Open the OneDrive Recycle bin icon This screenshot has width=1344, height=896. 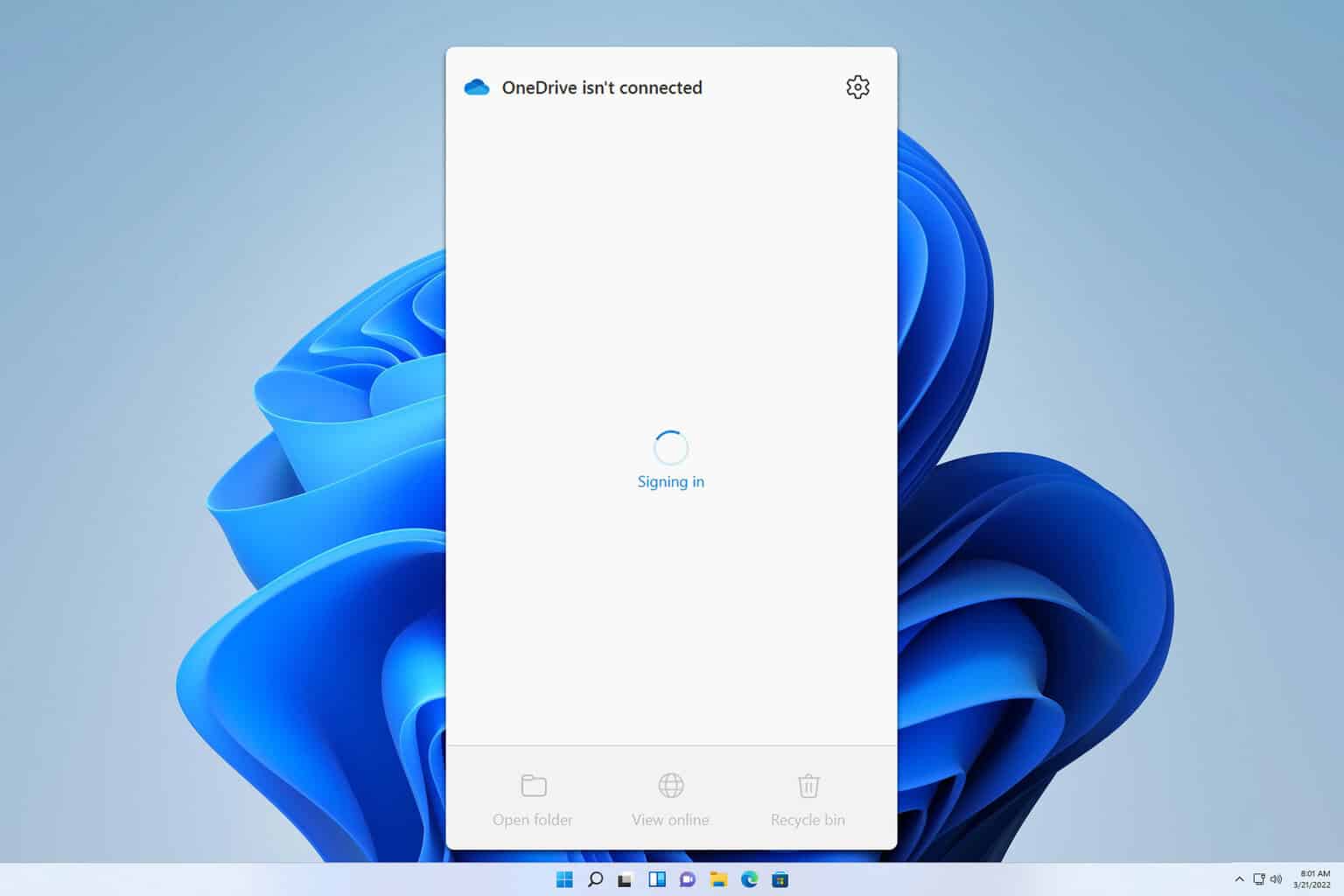click(807, 785)
